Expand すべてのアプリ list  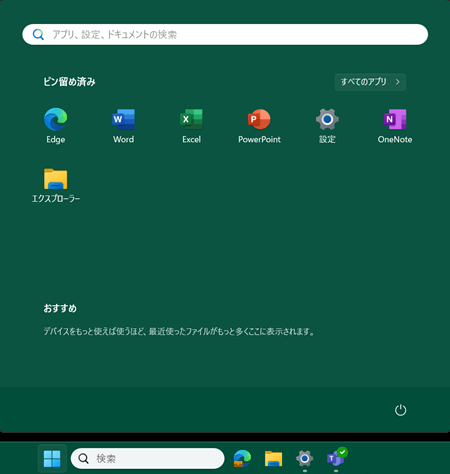click(370, 82)
